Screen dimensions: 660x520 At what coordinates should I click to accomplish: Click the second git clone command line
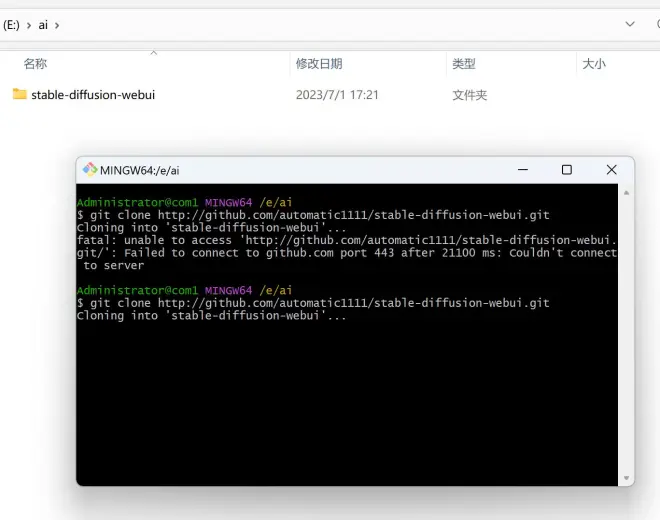pyautogui.click(x=313, y=303)
